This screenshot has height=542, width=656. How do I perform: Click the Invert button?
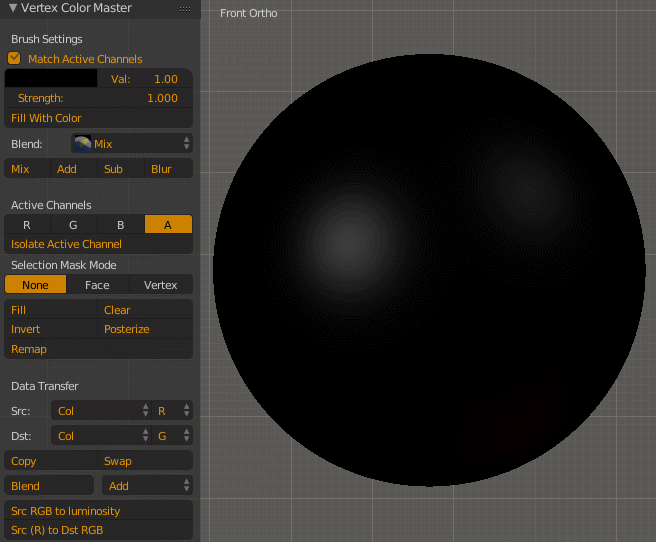click(x=51, y=329)
